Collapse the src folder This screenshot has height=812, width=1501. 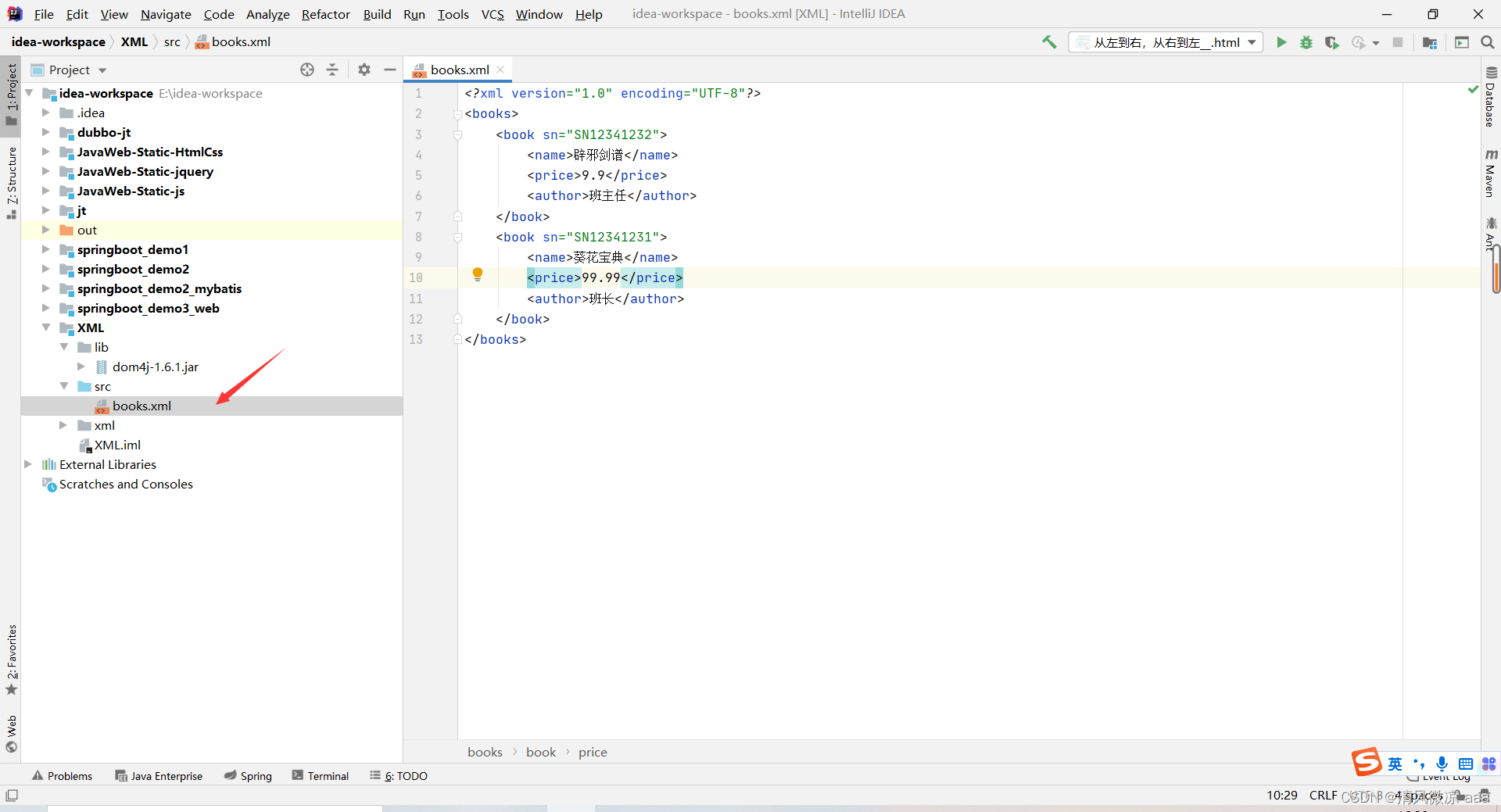coord(64,386)
